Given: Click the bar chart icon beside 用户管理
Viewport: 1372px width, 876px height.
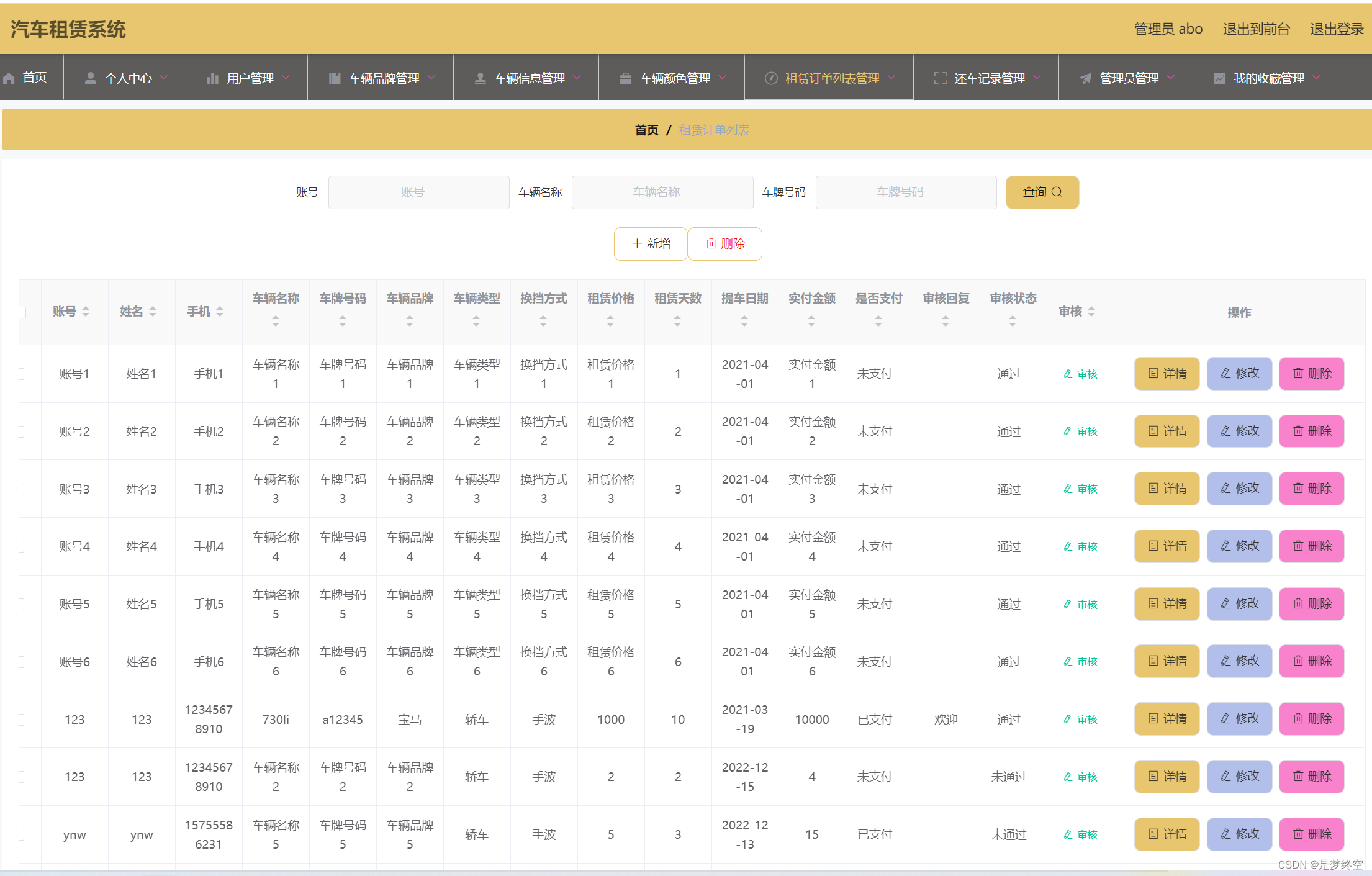Looking at the screenshot, I should pyautogui.click(x=212, y=78).
